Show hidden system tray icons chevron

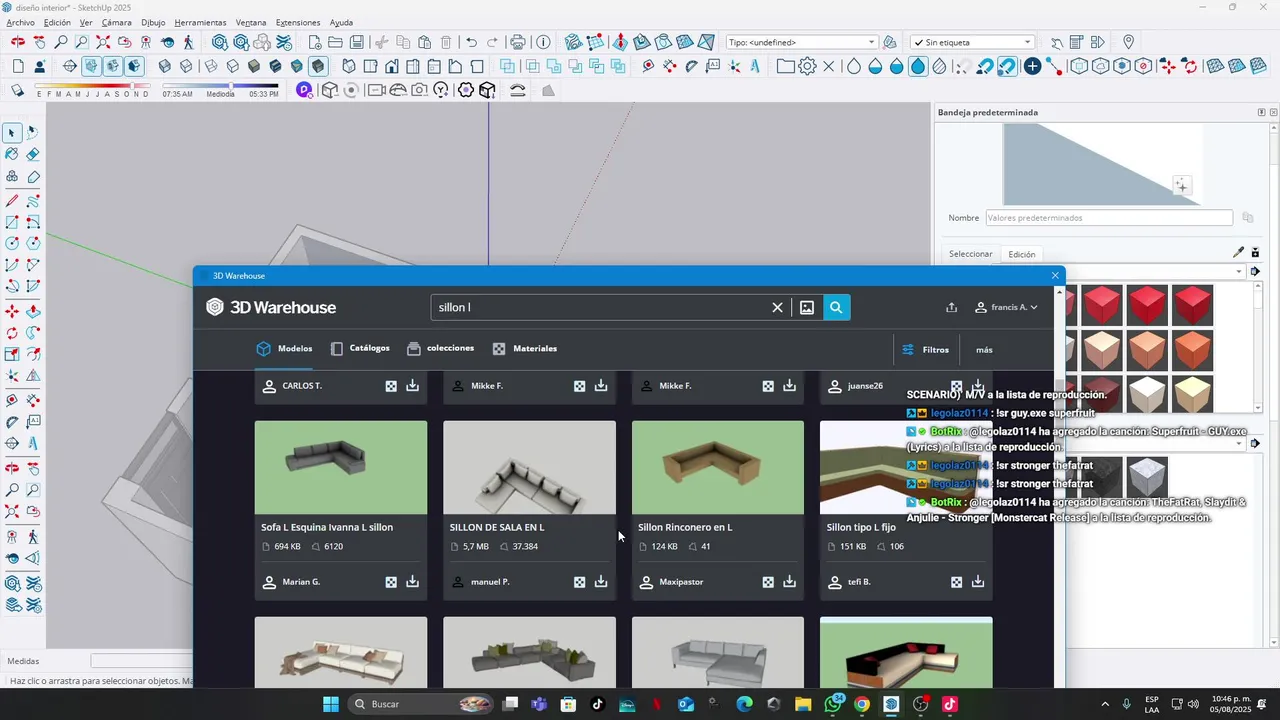click(1105, 704)
